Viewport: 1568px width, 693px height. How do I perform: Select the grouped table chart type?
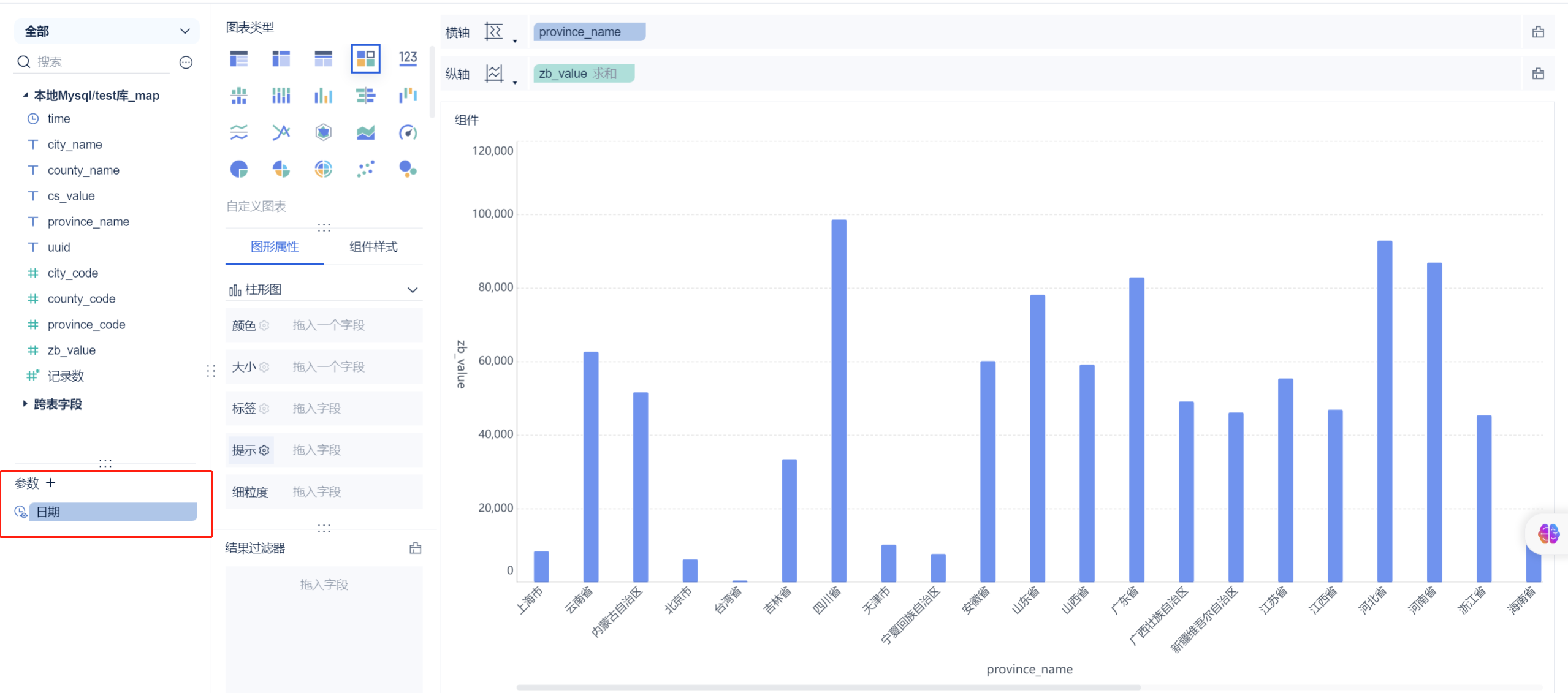point(239,59)
